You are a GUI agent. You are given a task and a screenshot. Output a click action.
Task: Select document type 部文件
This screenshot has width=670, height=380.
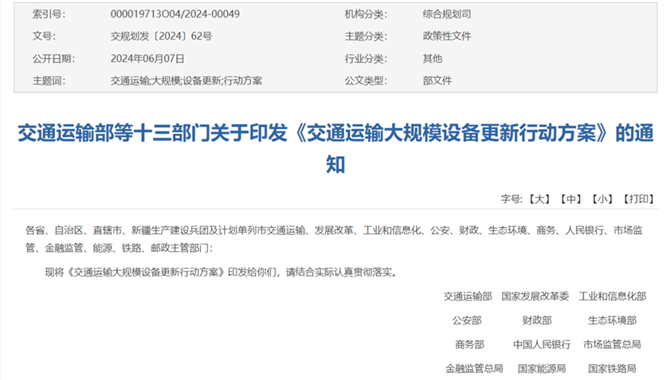click(x=437, y=81)
